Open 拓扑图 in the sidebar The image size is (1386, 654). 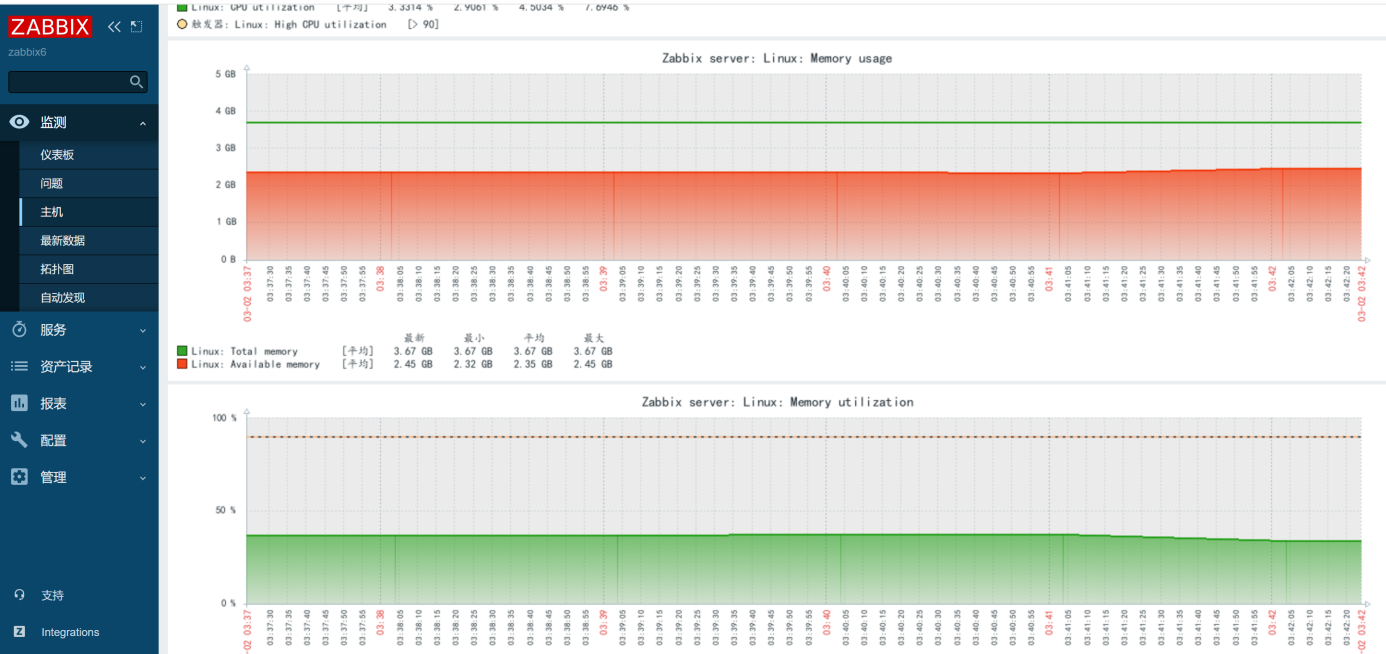57,269
